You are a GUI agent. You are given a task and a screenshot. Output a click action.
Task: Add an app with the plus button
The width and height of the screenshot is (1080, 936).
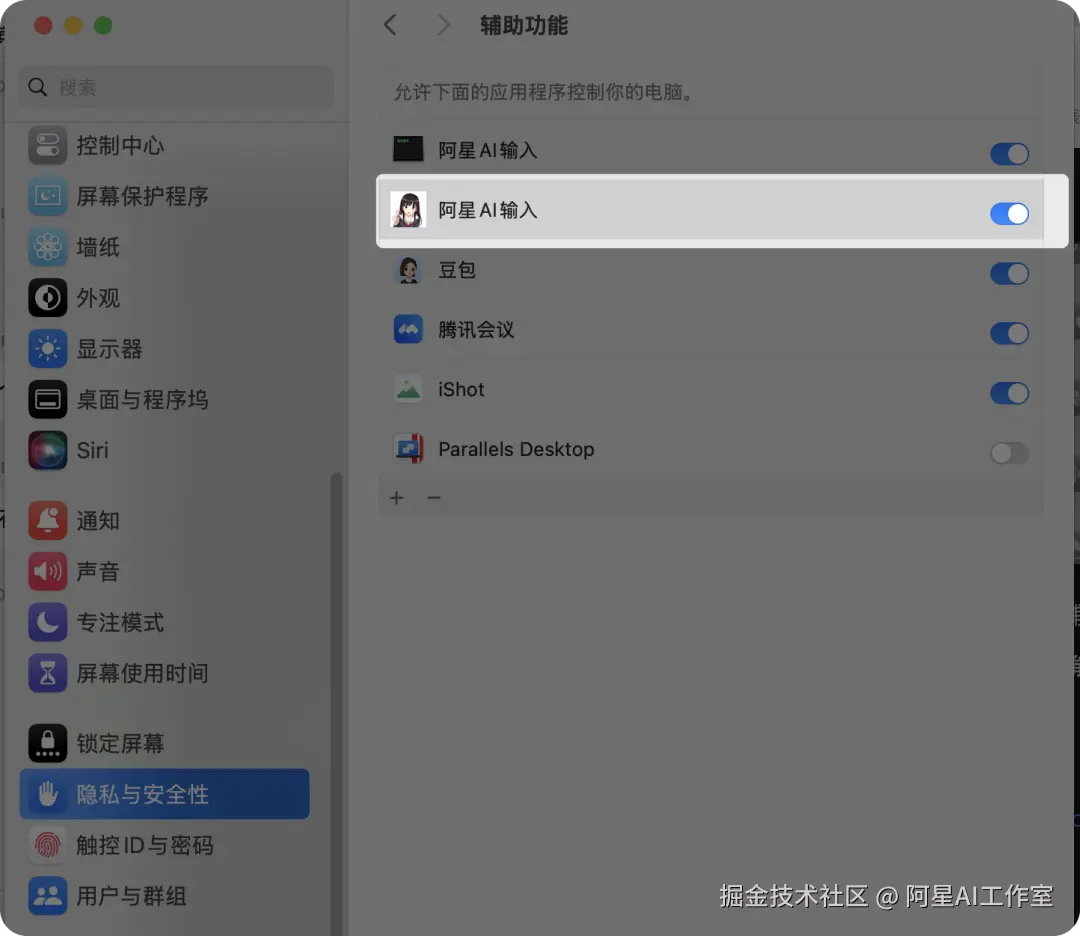point(396,497)
